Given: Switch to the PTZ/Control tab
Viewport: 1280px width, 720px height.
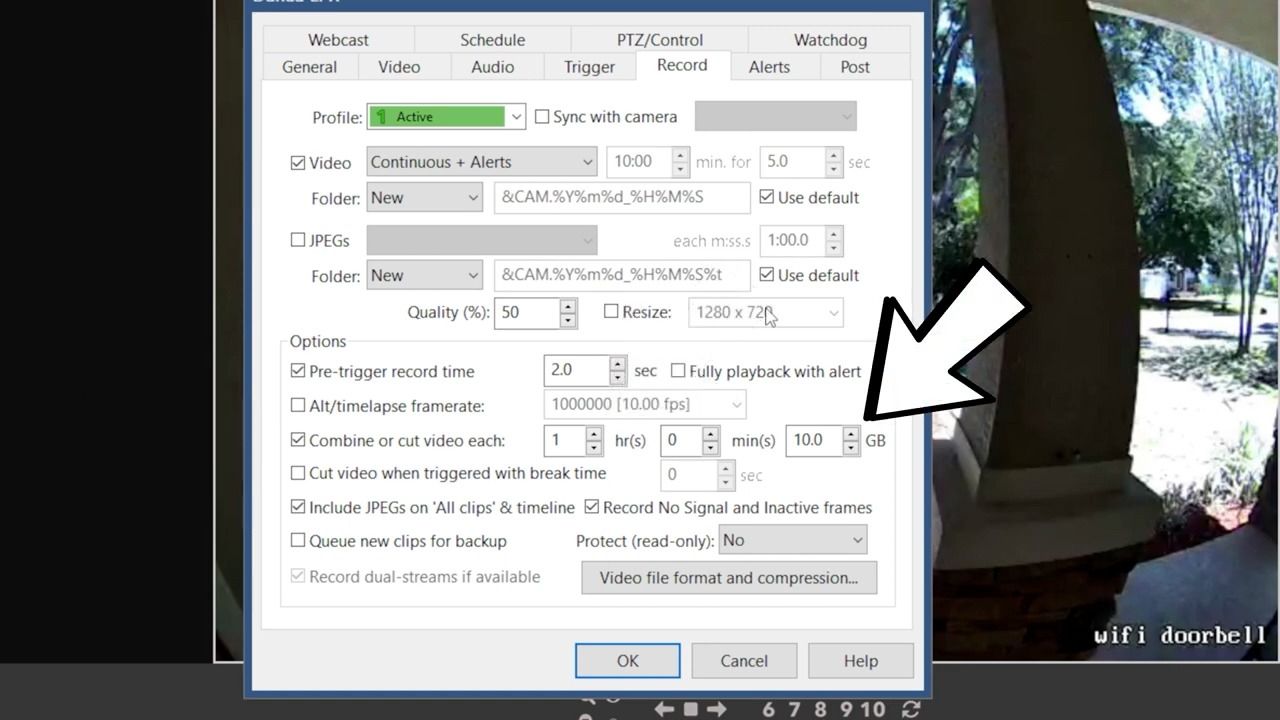Looking at the screenshot, I should click(660, 40).
